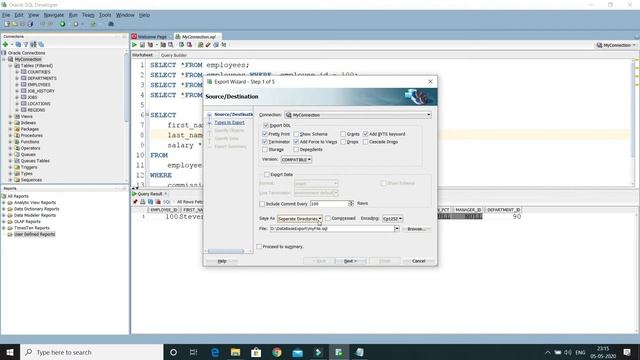Click the wizard steps horizontal scrollbar
This screenshot has height=360, width=640.
(226, 251)
